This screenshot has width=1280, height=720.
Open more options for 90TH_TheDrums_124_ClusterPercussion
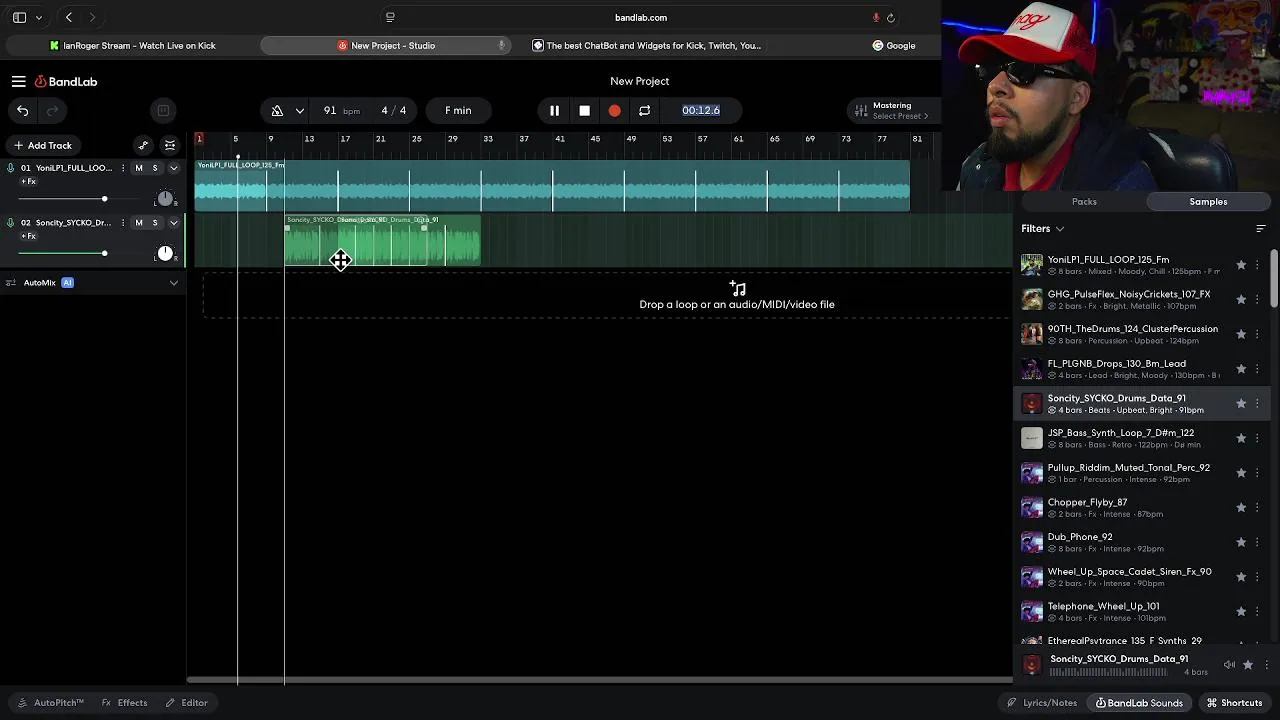click(1257, 335)
